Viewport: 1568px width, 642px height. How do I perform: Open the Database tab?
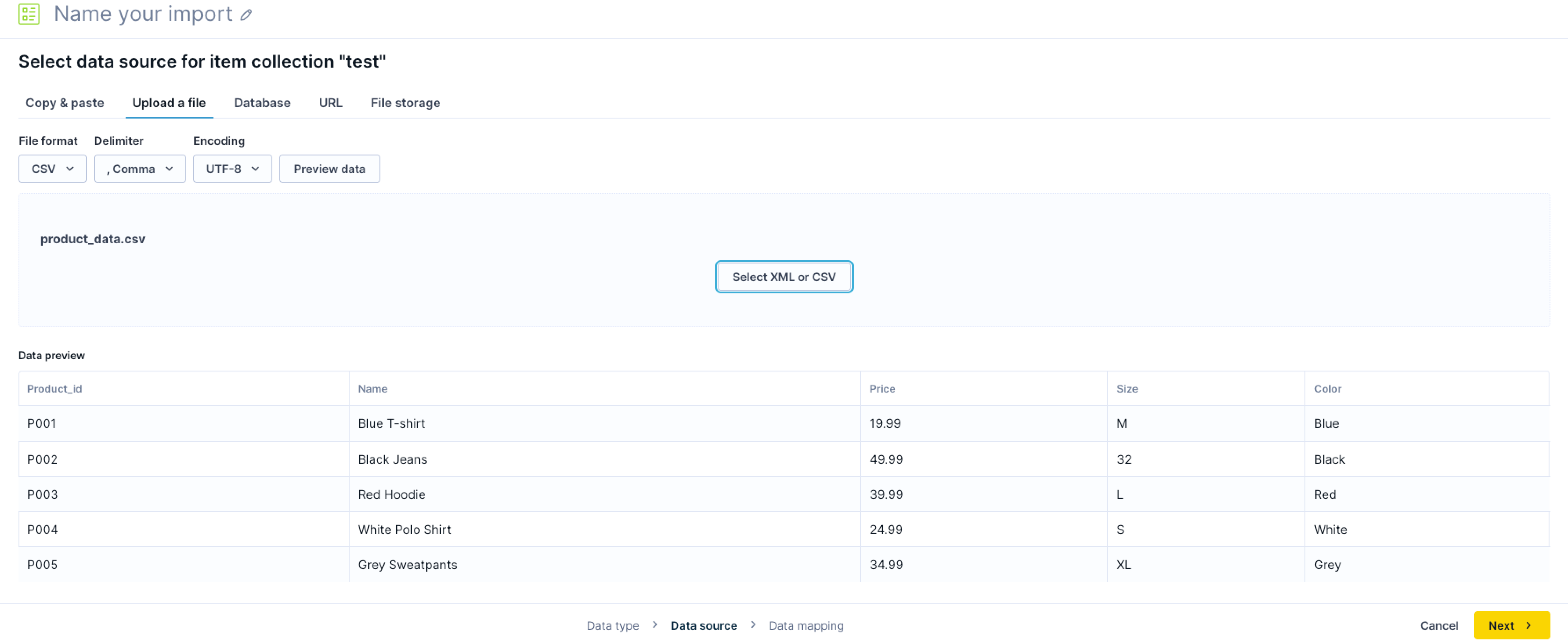pos(262,103)
